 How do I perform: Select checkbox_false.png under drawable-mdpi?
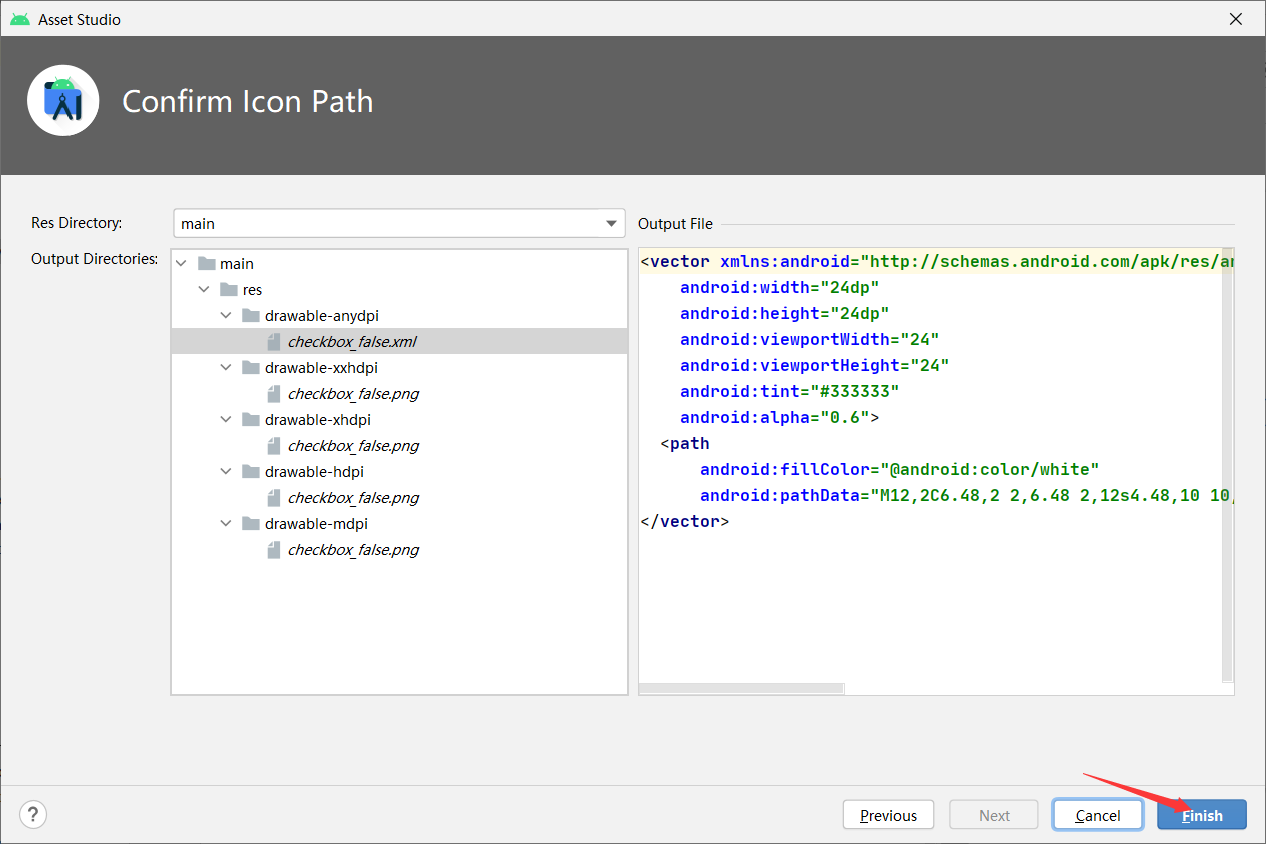tap(352, 550)
